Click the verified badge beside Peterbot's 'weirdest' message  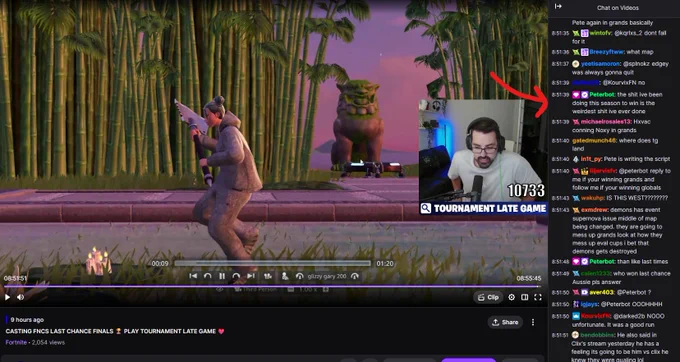pyautogui.click(x=585, y=95)
